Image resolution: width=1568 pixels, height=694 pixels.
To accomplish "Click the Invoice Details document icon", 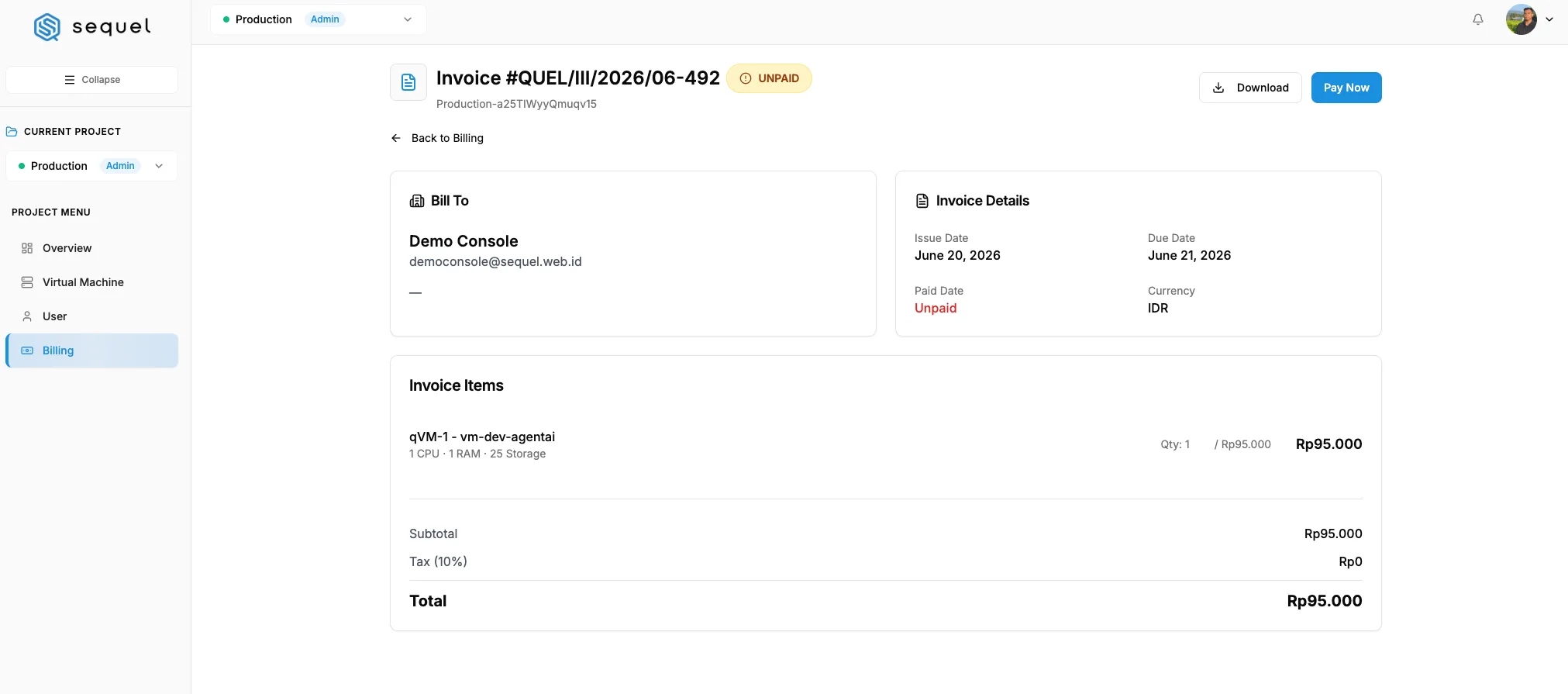I will coord(922,201).
